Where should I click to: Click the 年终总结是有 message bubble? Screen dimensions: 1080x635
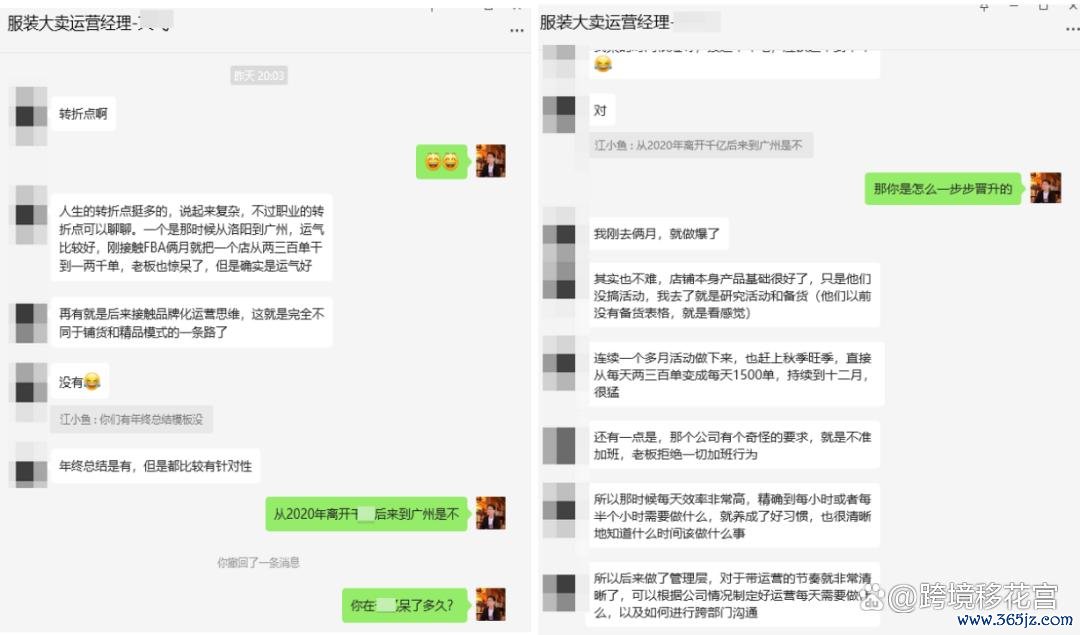156,466
